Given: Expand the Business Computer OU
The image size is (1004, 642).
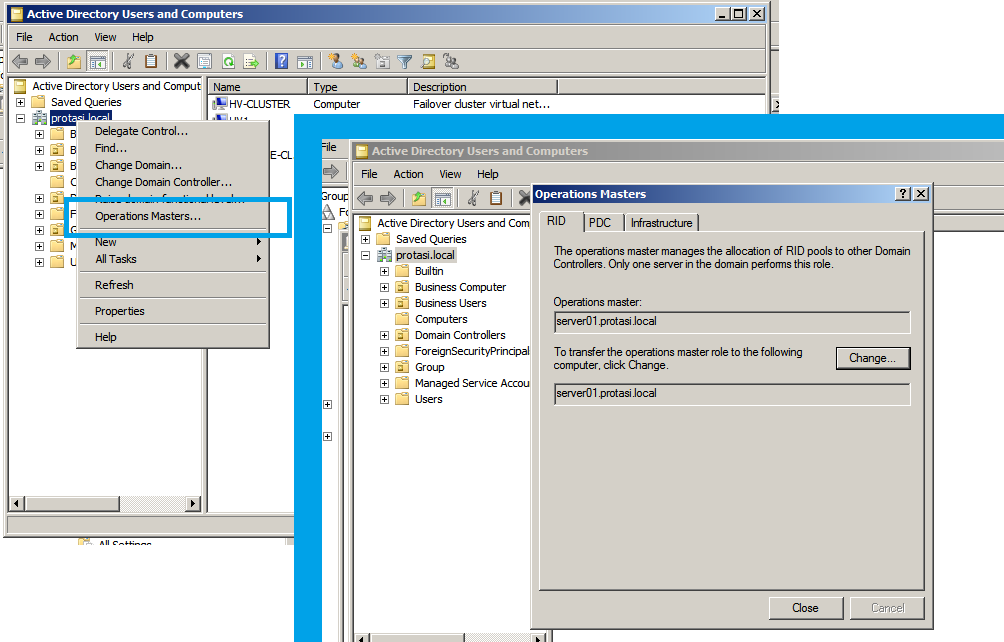Looking at the screenshot, I should pos(384,287).
